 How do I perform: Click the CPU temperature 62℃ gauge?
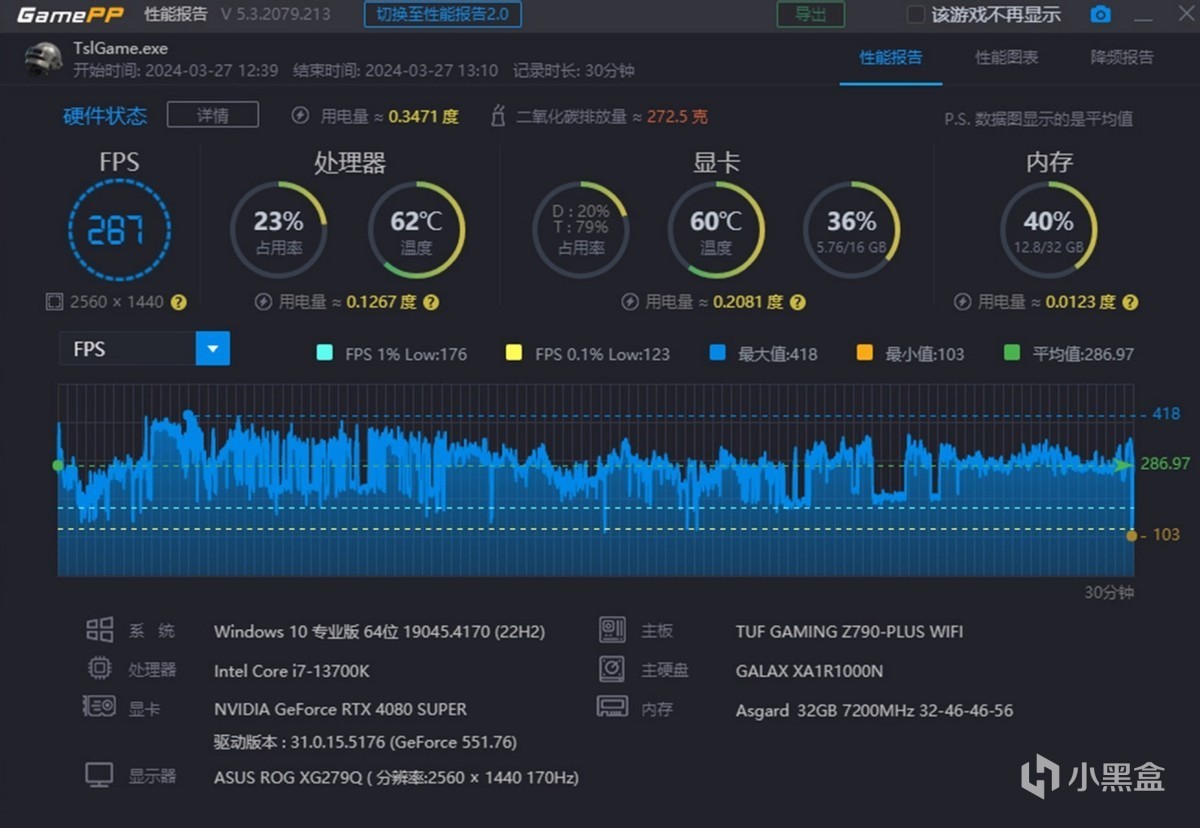416,230
